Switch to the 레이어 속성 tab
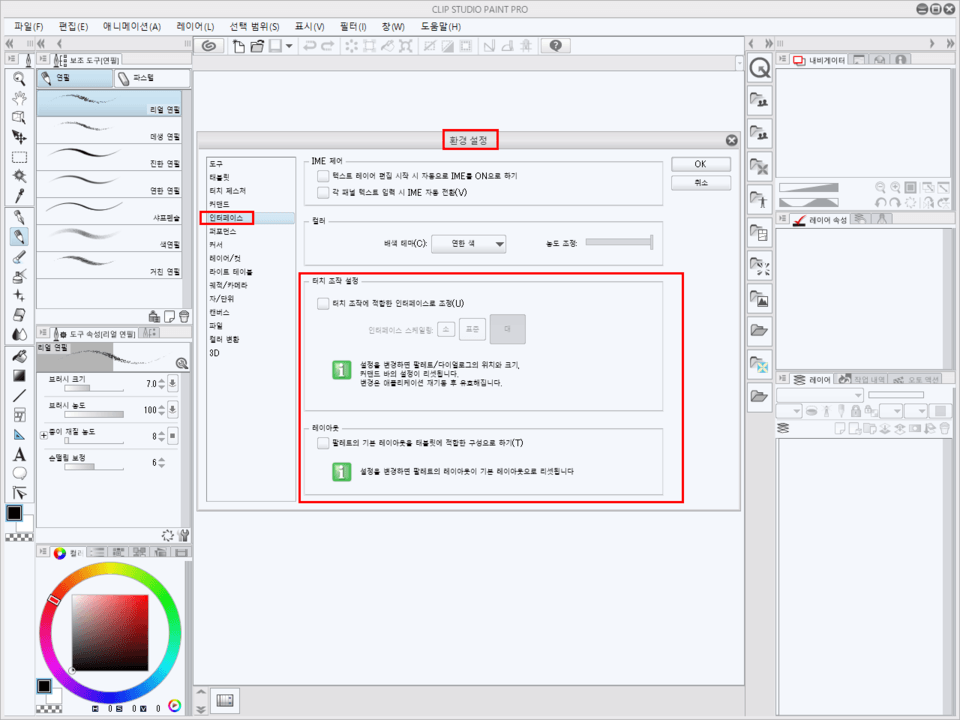 click(819, 219)
